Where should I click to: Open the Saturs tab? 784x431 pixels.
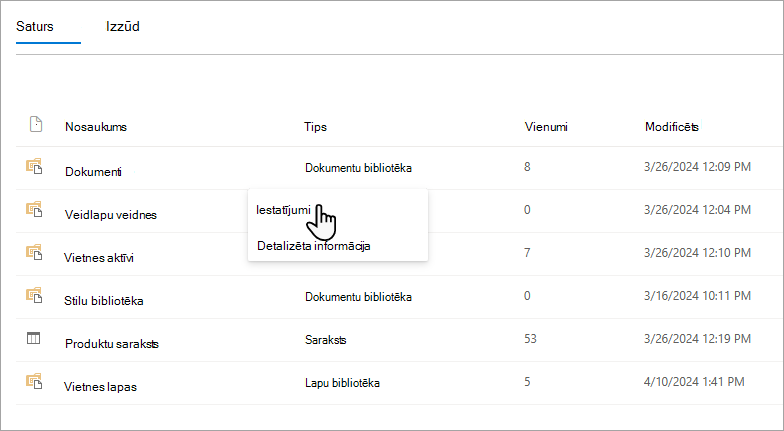tap(34, 26)
